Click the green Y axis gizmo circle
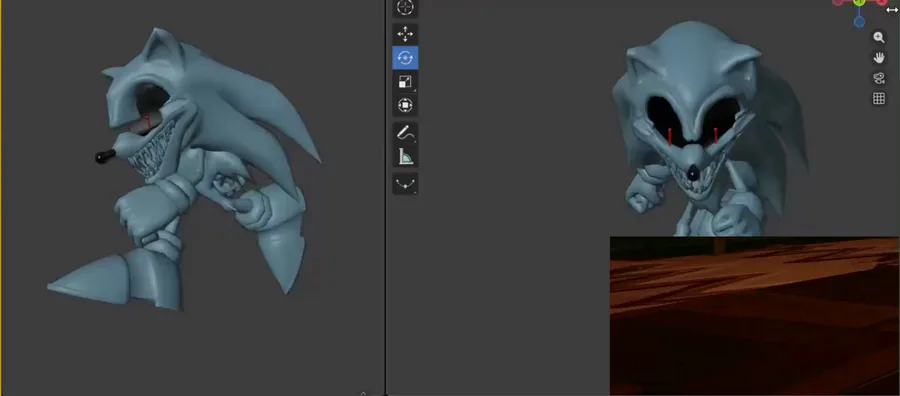 [x=859, y=2]
